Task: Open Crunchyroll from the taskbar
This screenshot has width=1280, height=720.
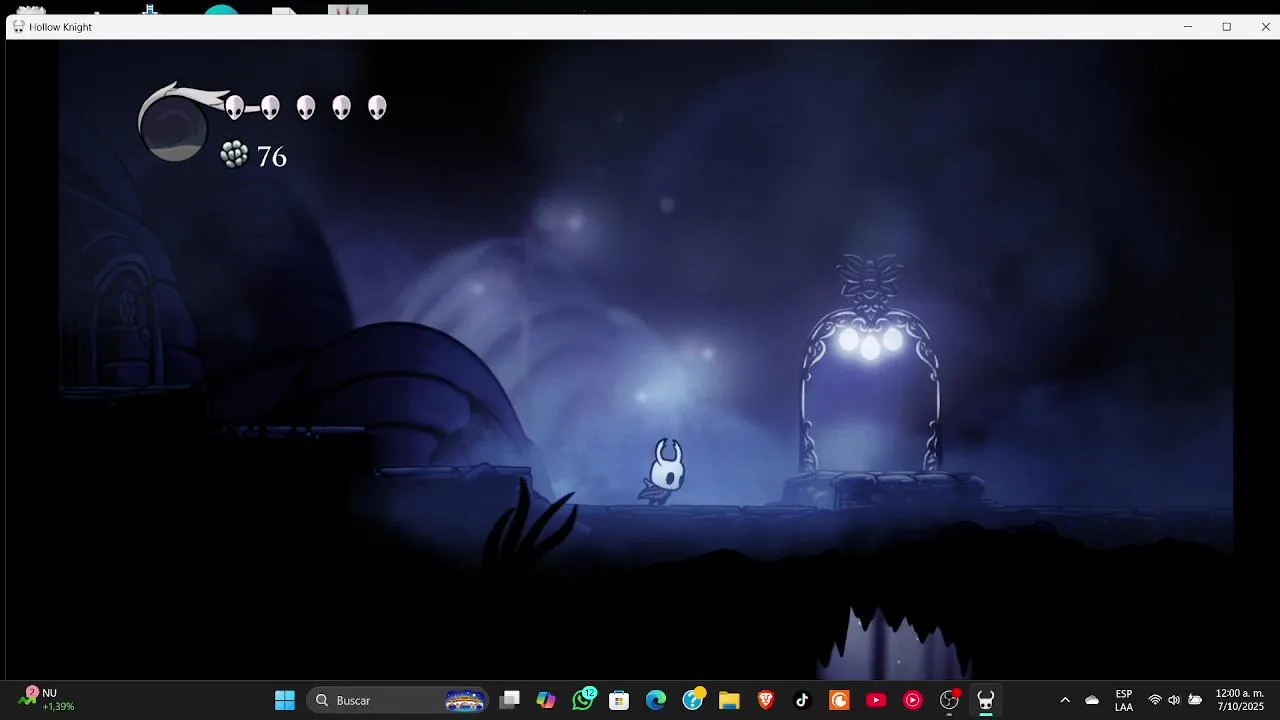Action: coord(839,700)
